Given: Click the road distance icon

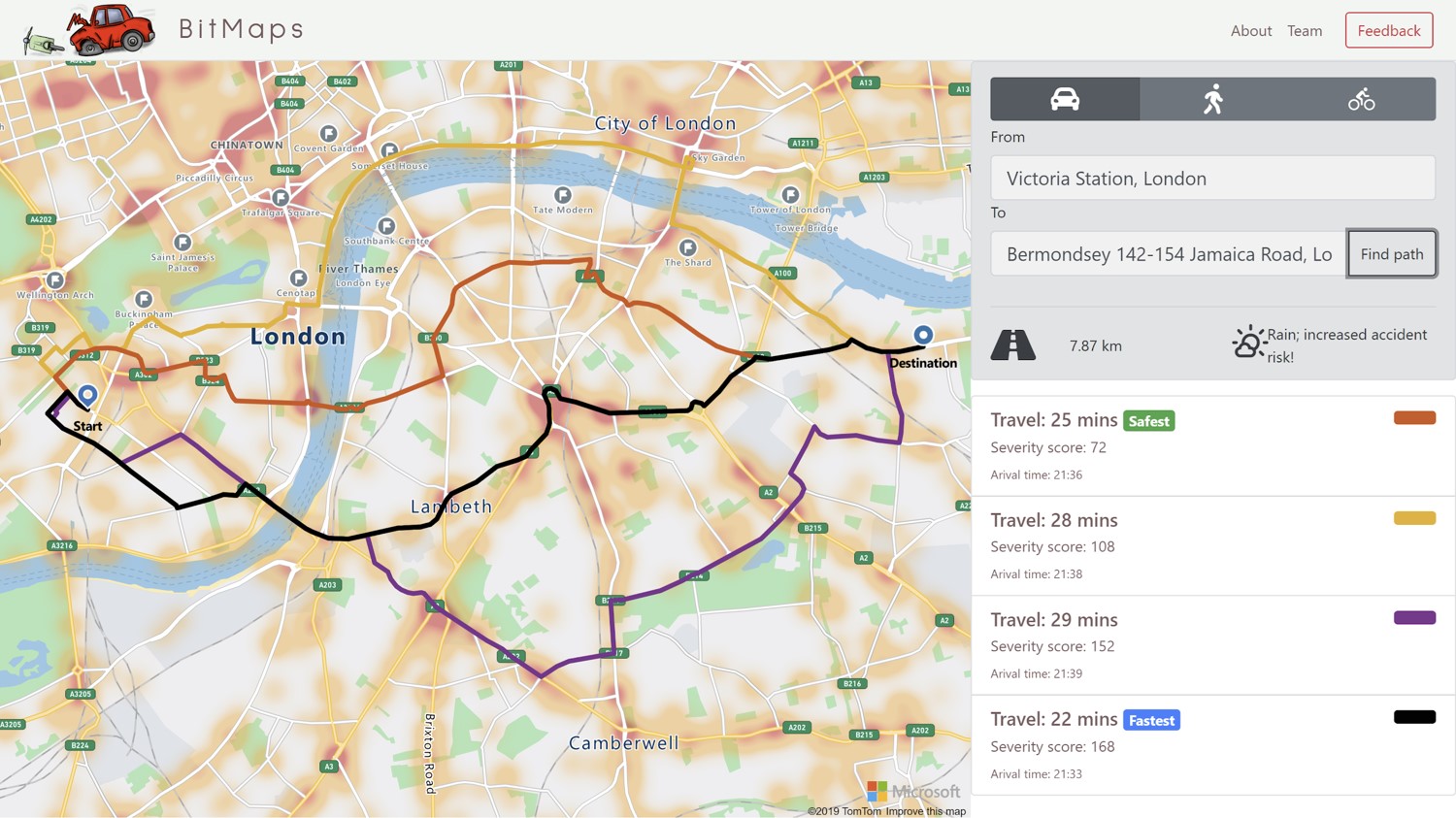Looking at the screenshot, I should (x=1012, y=344).
